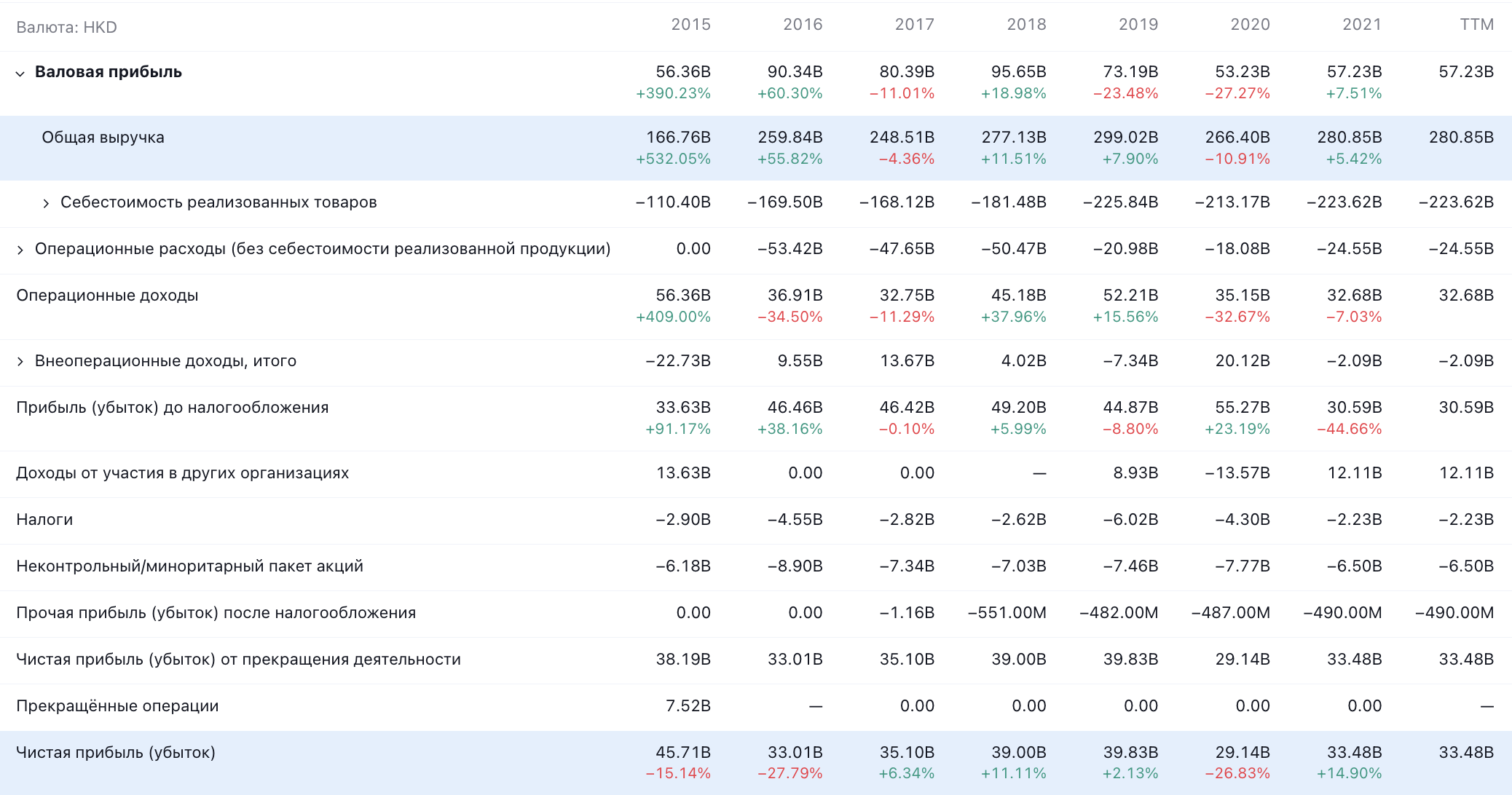Screen dimensions: 1512x795
Task: Click revenue change −10.91%
Action: [x=1237, y=159]
